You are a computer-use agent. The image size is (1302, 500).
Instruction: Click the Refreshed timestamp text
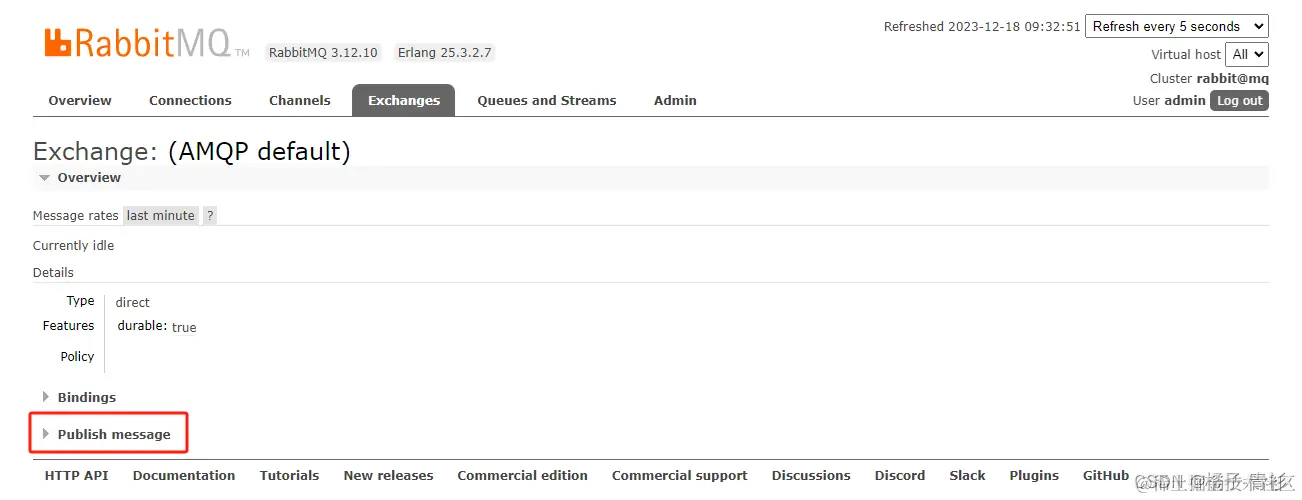[x=982, y=27]
